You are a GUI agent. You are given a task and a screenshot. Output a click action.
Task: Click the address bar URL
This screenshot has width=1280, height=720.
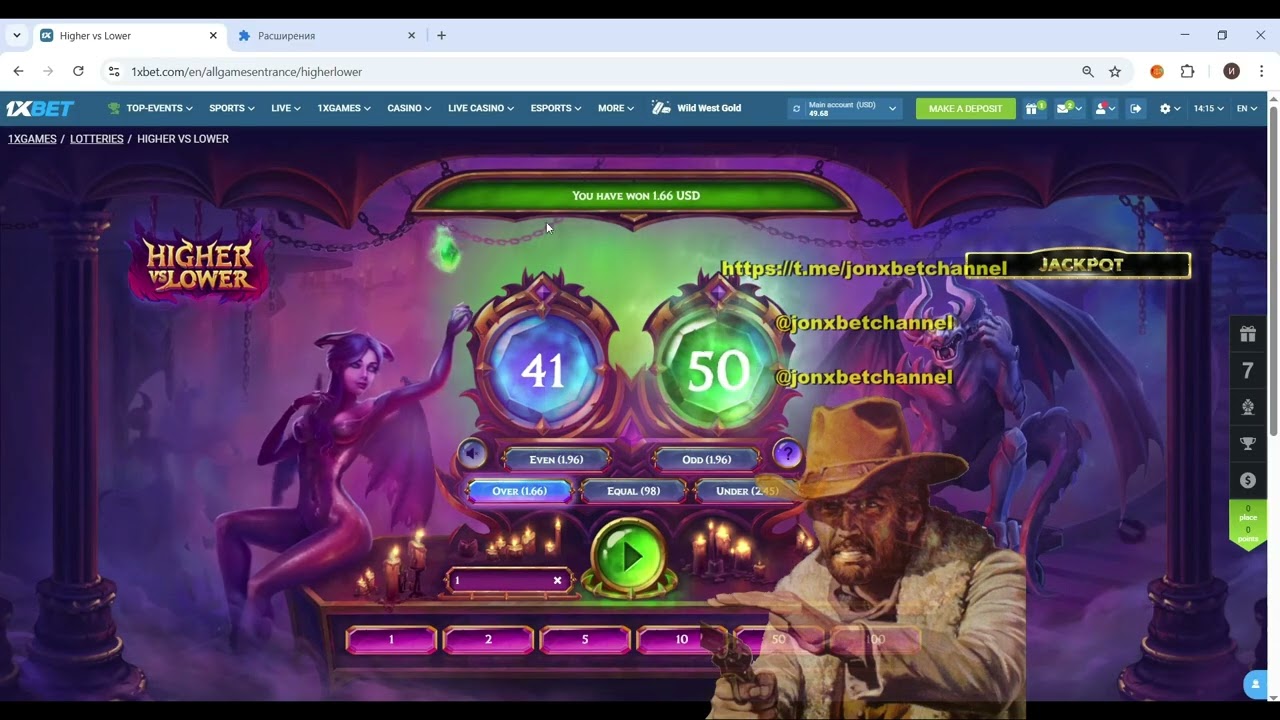(247, 71)
